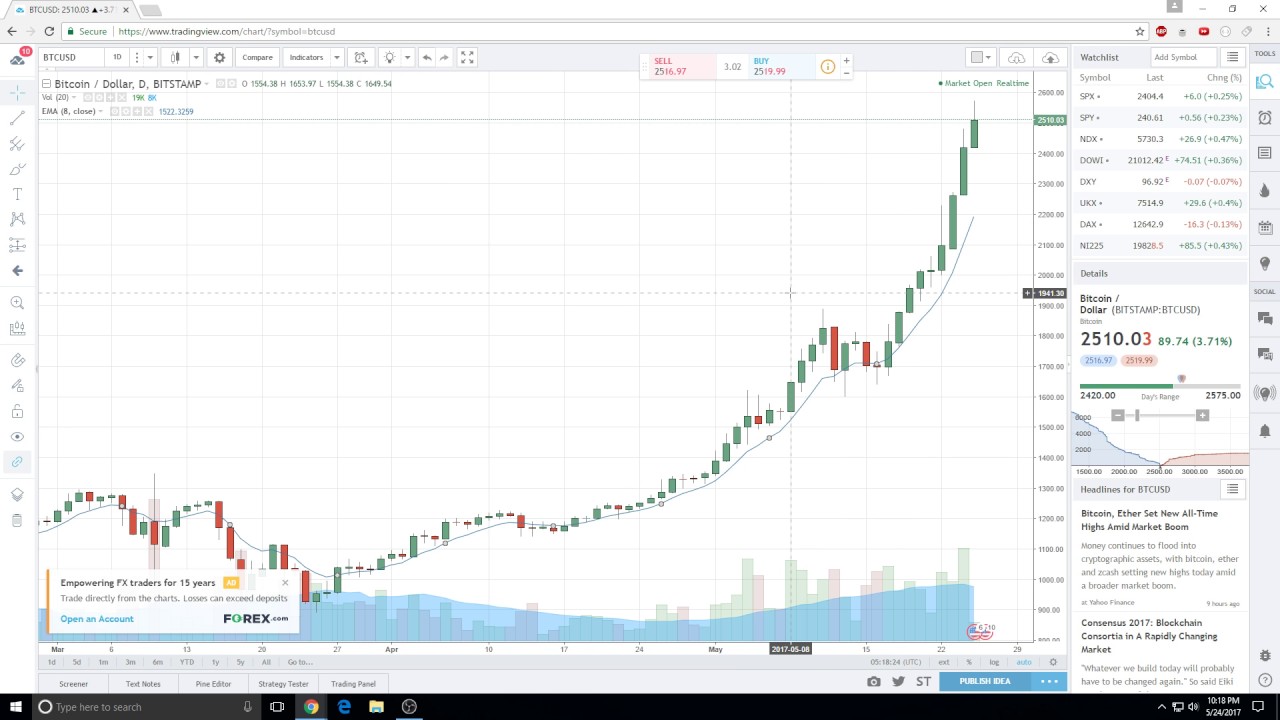The height and width of the screenshot is (720, 1280).
Task: Select the text annotation tool
Action: tap(17, 194)
